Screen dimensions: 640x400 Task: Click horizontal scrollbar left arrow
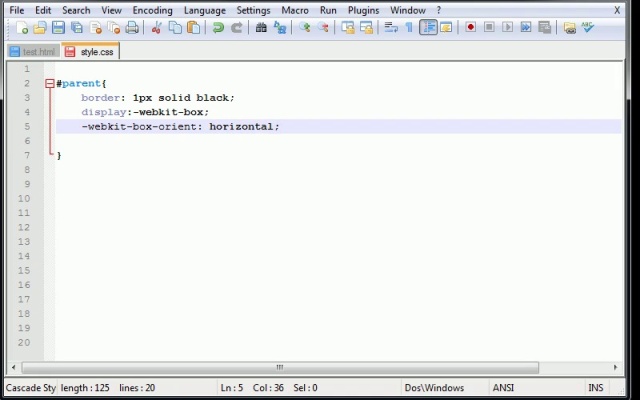coord(13,367)
